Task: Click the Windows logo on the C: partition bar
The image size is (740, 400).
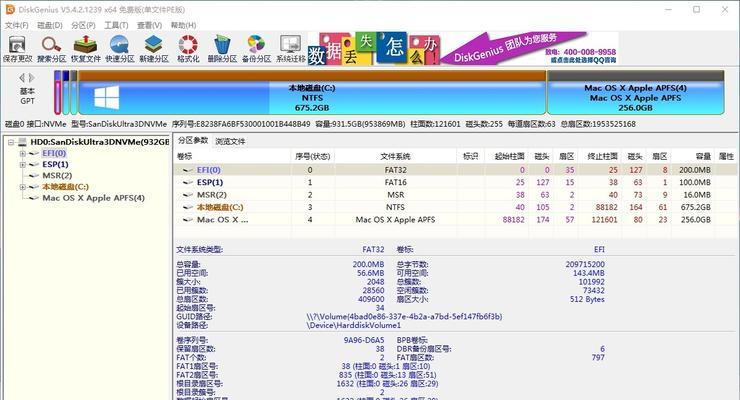Action: [x=106, y=97]
